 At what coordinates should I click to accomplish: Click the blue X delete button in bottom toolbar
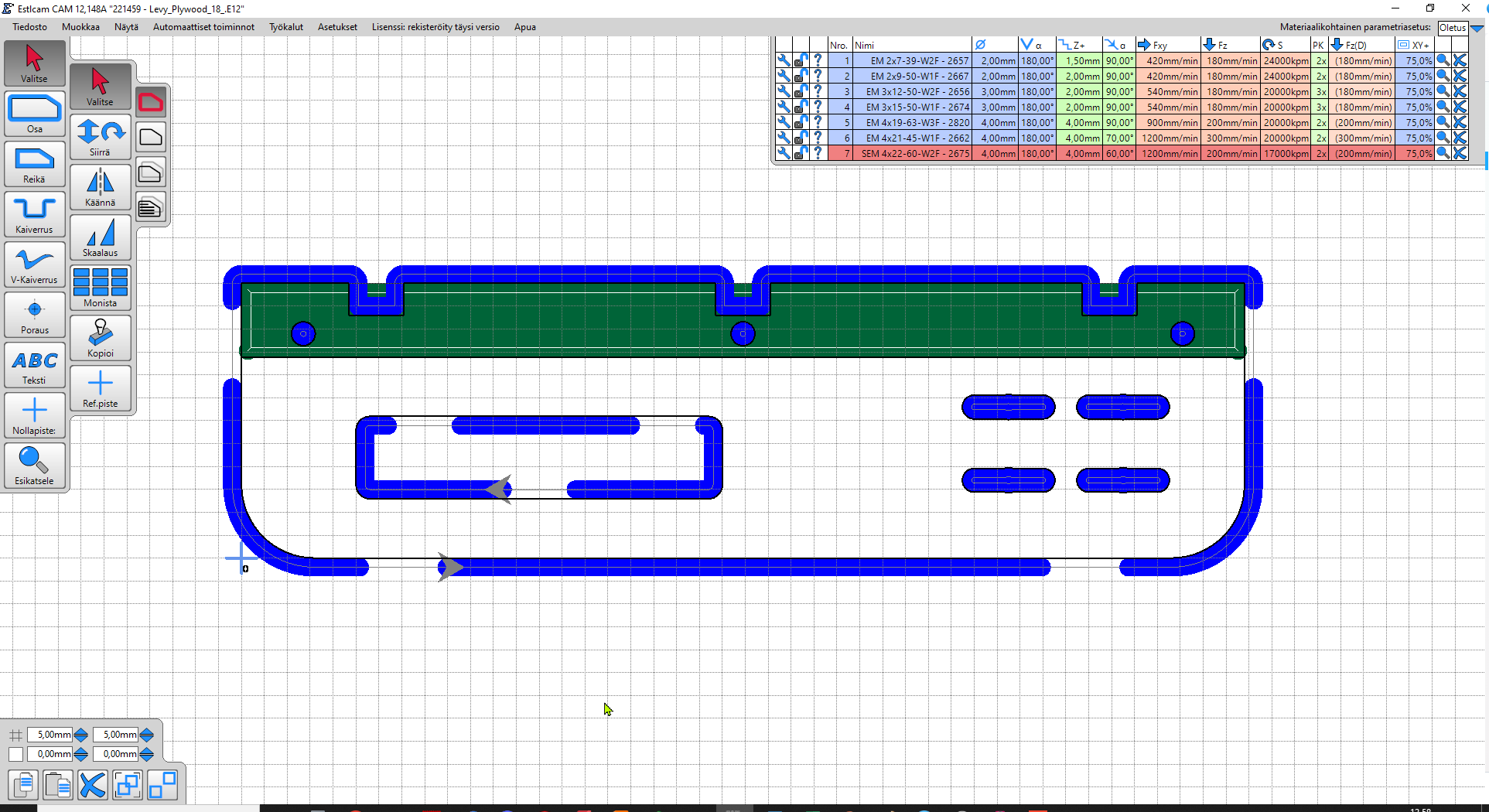click(92, 785)
